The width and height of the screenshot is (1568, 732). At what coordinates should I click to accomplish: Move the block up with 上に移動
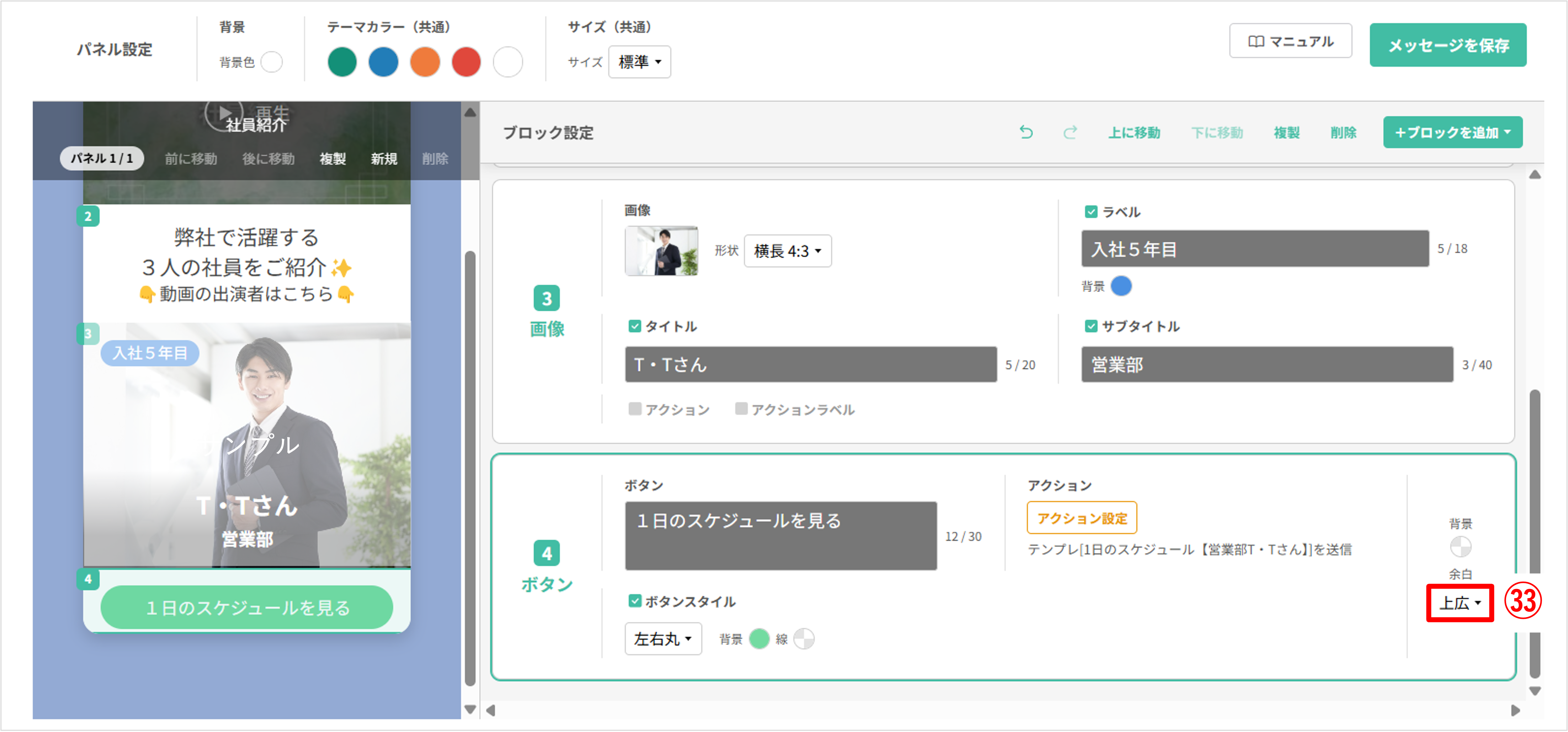point(1134,132)
